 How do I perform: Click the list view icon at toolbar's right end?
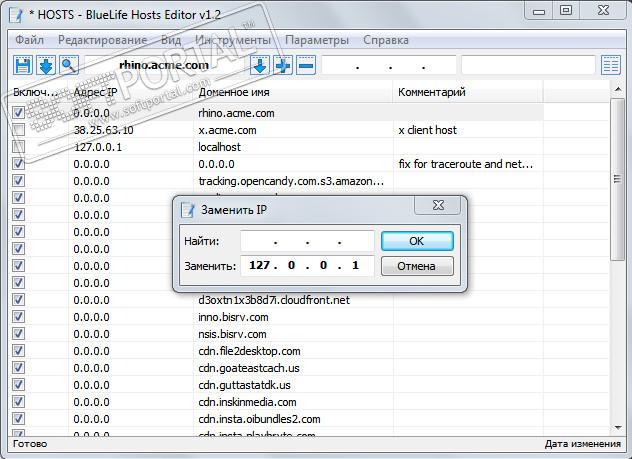pos(611,65)
